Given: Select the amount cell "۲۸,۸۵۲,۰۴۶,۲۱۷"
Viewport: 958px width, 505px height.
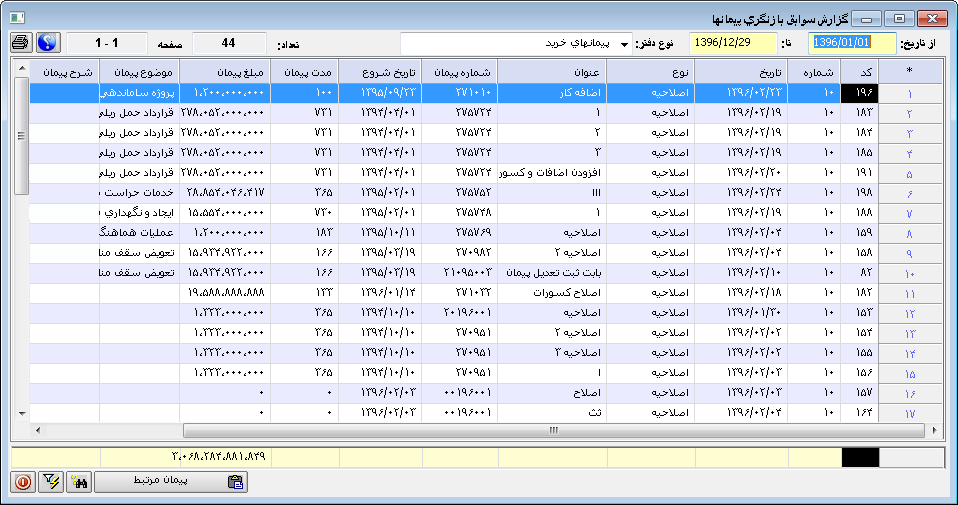Looking at the screenshot, I should tap(225, 193).
